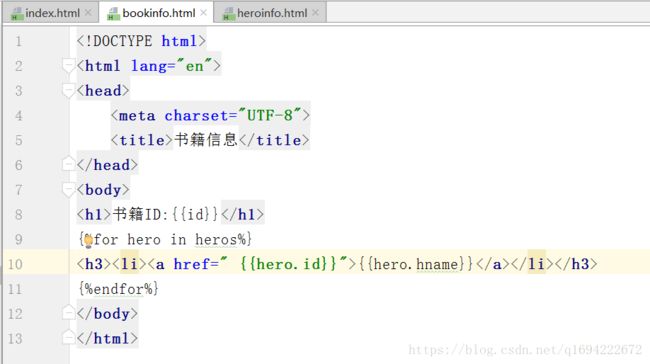The image size is (650, 364).
Task: Click line number 10 in the gutter
Action: (15, 265)
